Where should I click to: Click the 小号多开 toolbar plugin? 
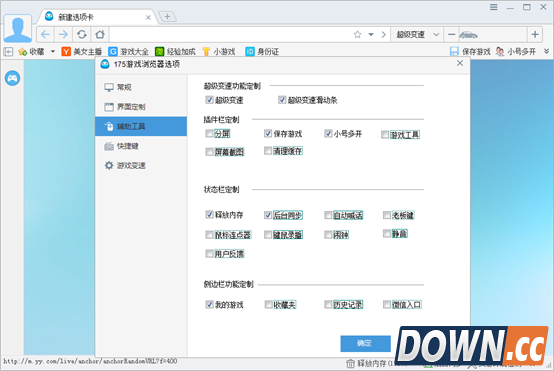point(515,52)
